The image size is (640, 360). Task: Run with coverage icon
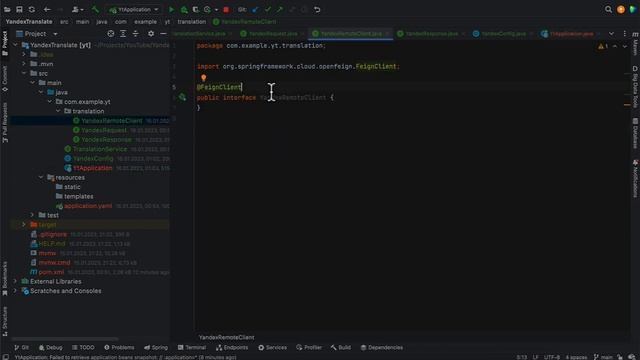(x=196, y=9)
